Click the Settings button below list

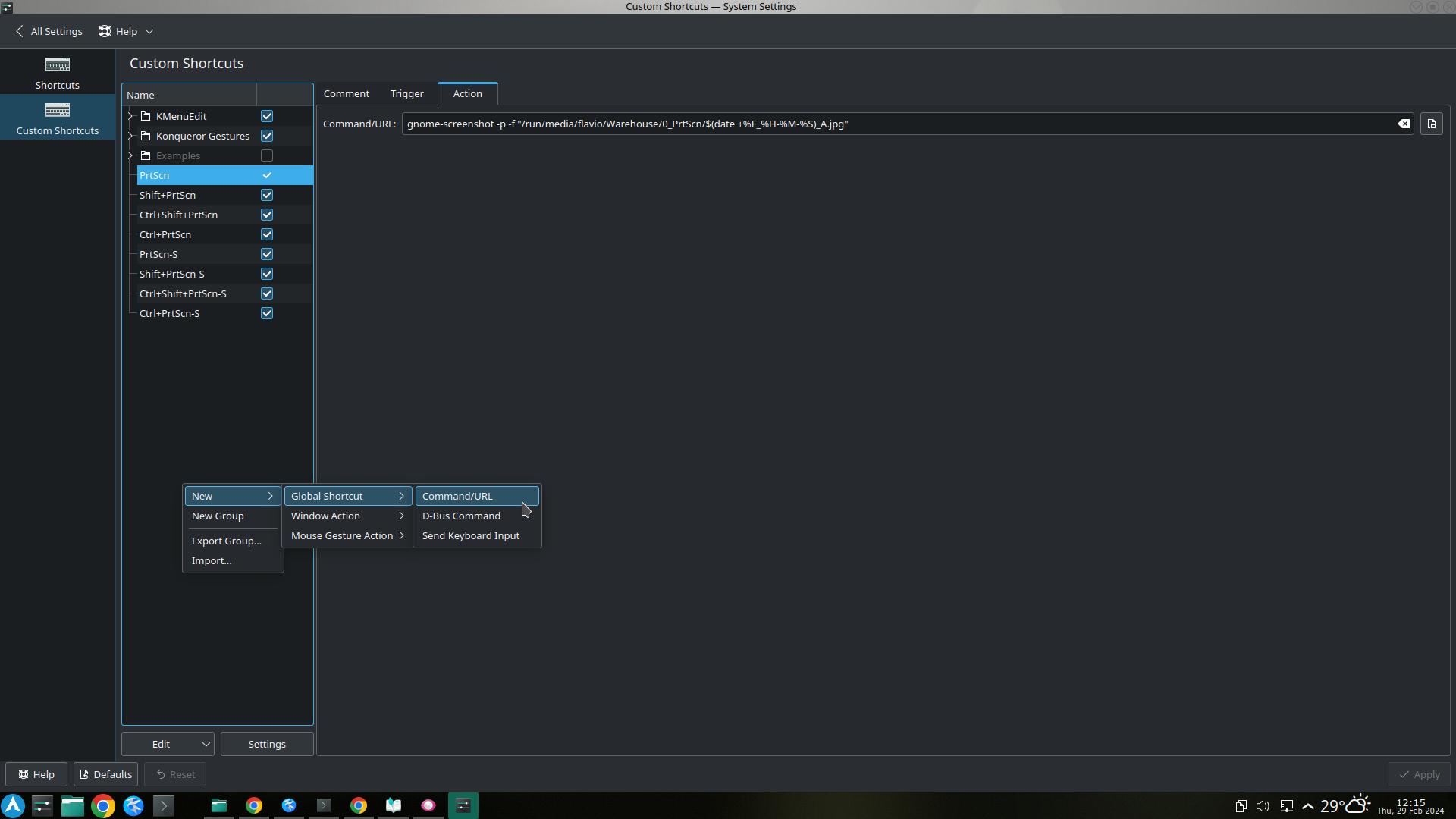[267, 744]
